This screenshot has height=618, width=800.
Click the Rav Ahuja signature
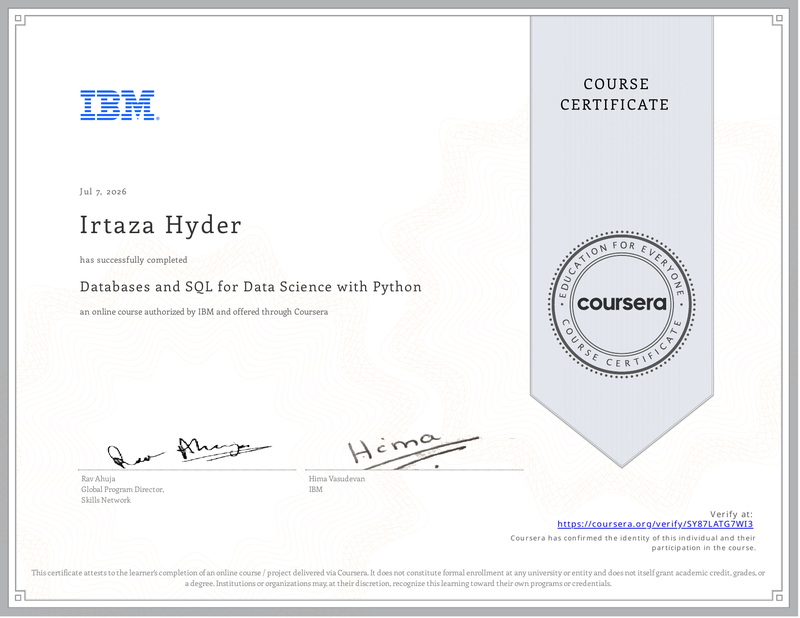[x=188, y=452]
